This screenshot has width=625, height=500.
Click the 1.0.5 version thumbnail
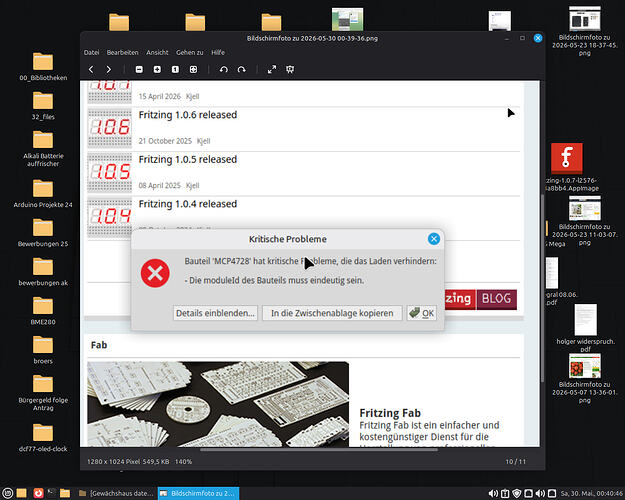click(x=110, y=173)
